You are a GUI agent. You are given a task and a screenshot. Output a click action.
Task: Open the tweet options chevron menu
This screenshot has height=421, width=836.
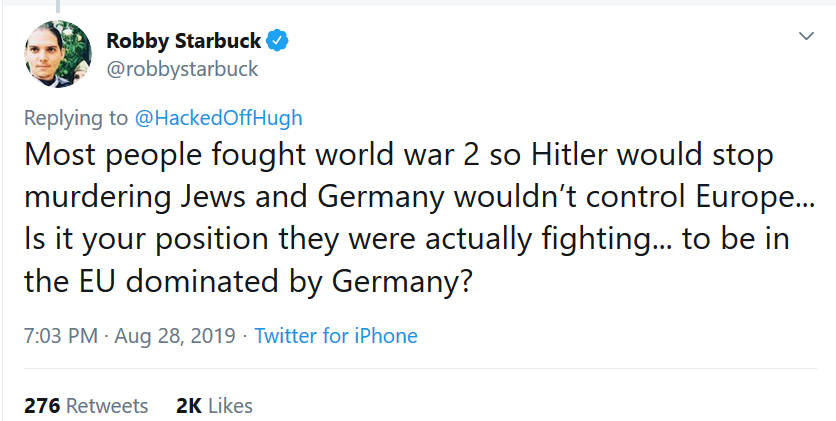click(806, 37)
